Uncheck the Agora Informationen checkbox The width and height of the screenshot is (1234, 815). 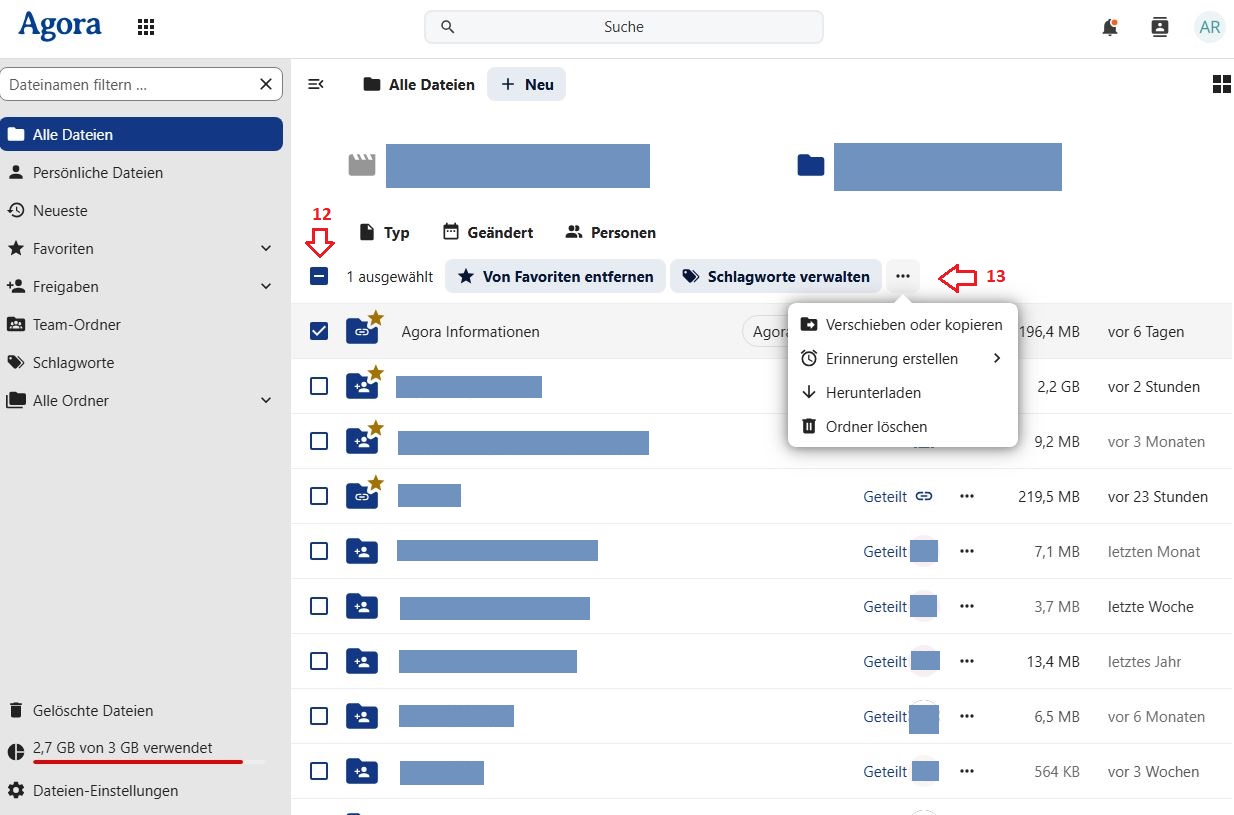[319, 331]
